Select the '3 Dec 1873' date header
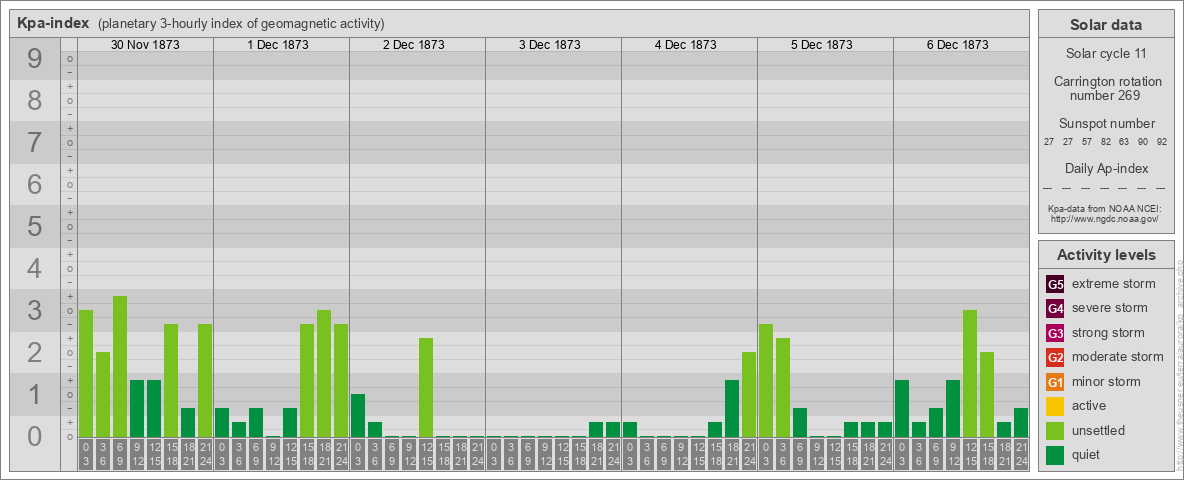The height and width of the screenshot is (480, 1184). (550, 45)
